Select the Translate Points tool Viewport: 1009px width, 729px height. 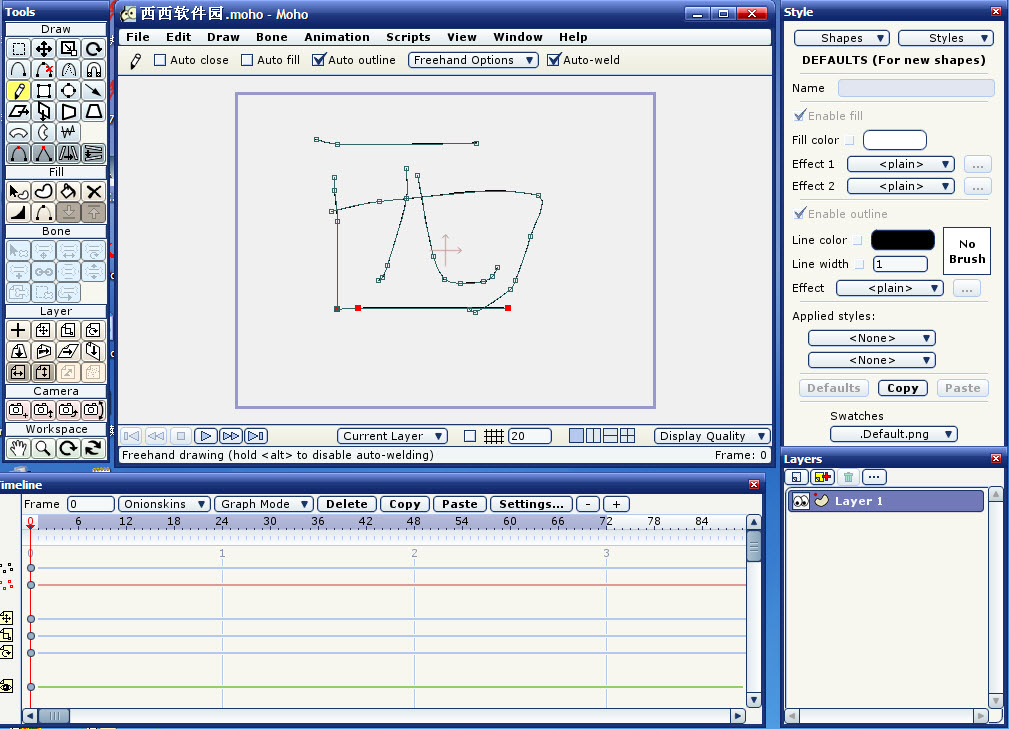[44, 49]
